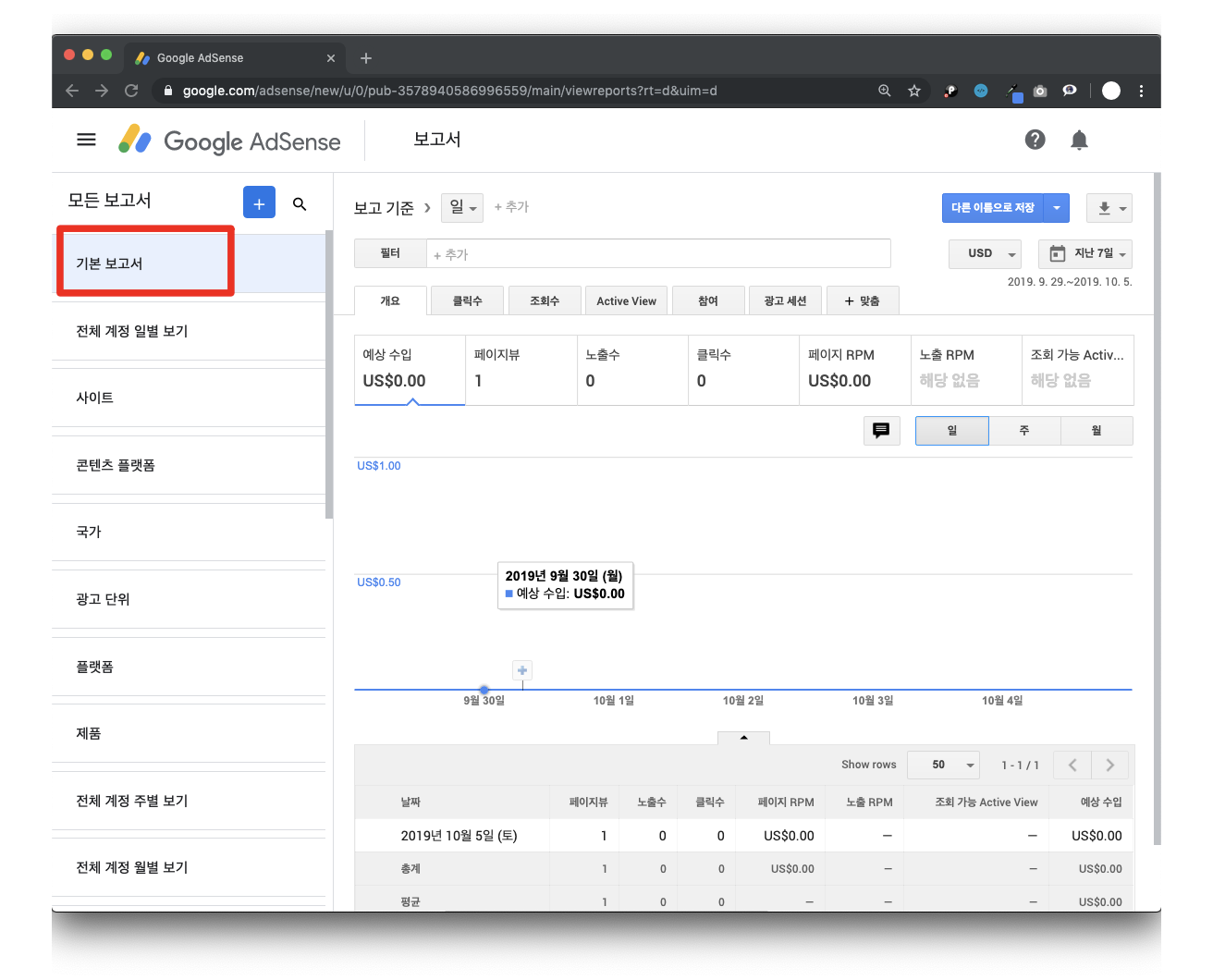
Task: Click the blue plus new report button
Action: tap(259, 203)
